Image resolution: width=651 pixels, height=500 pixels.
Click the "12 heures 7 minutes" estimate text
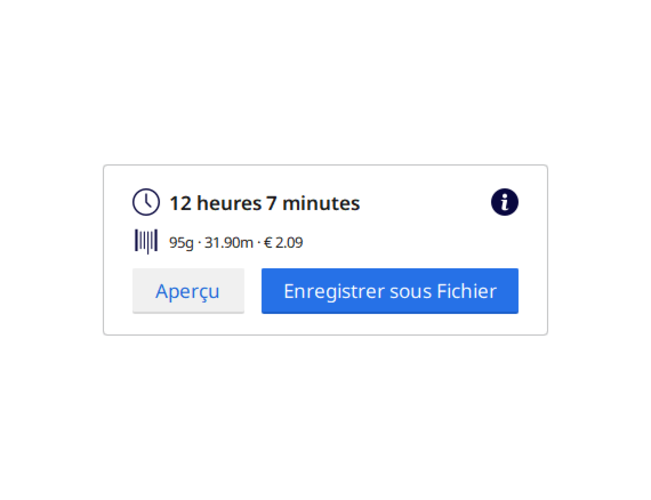coord(264,203)
